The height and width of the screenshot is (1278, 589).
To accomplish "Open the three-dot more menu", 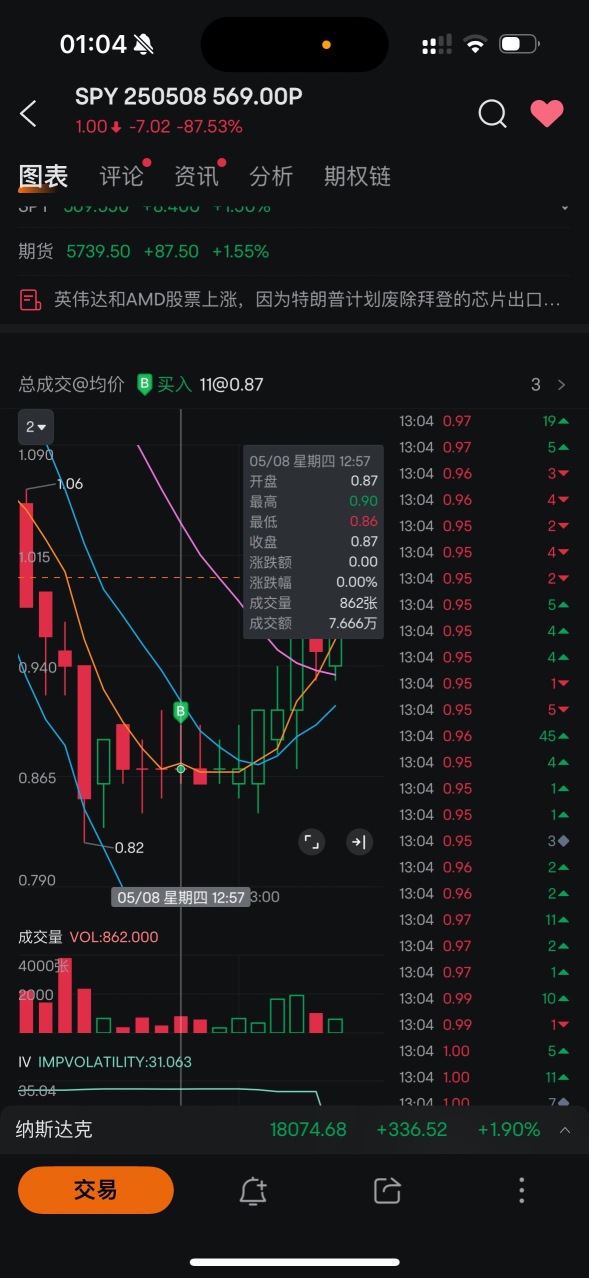I will click(x=521, y=1190).
